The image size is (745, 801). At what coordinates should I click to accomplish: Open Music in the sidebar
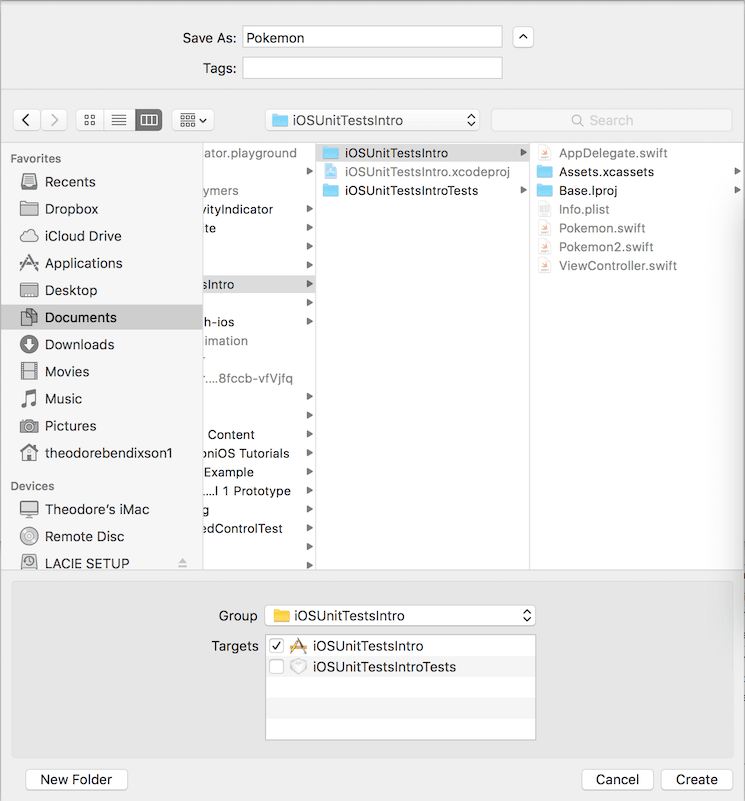[x=101, y=398]
